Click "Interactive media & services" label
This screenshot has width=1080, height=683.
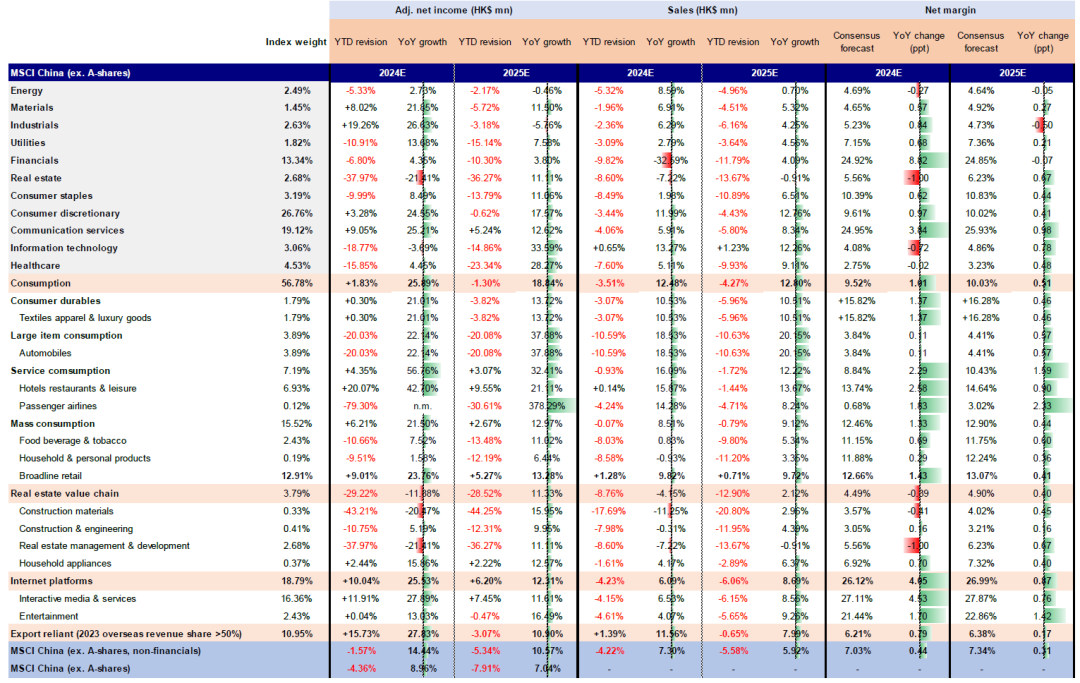(77, 599)
